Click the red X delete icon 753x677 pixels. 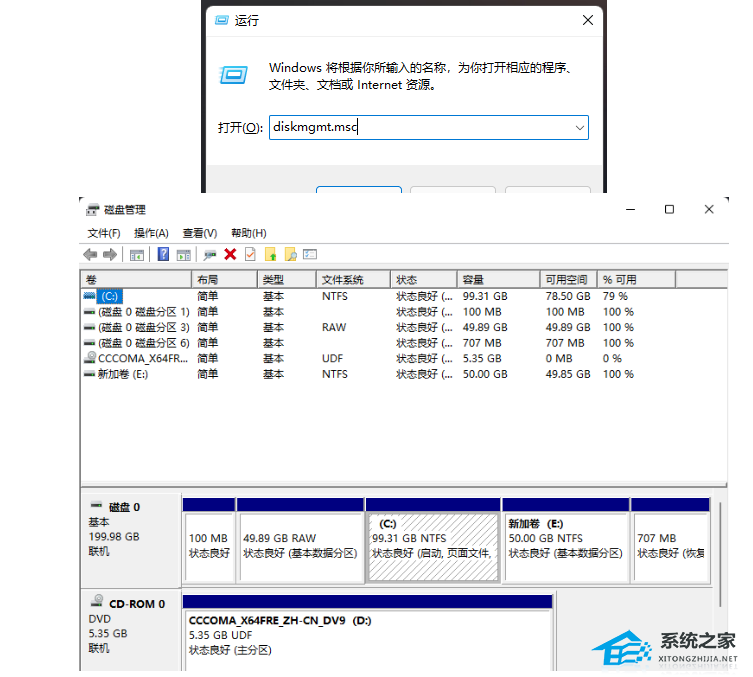[230, 255]
